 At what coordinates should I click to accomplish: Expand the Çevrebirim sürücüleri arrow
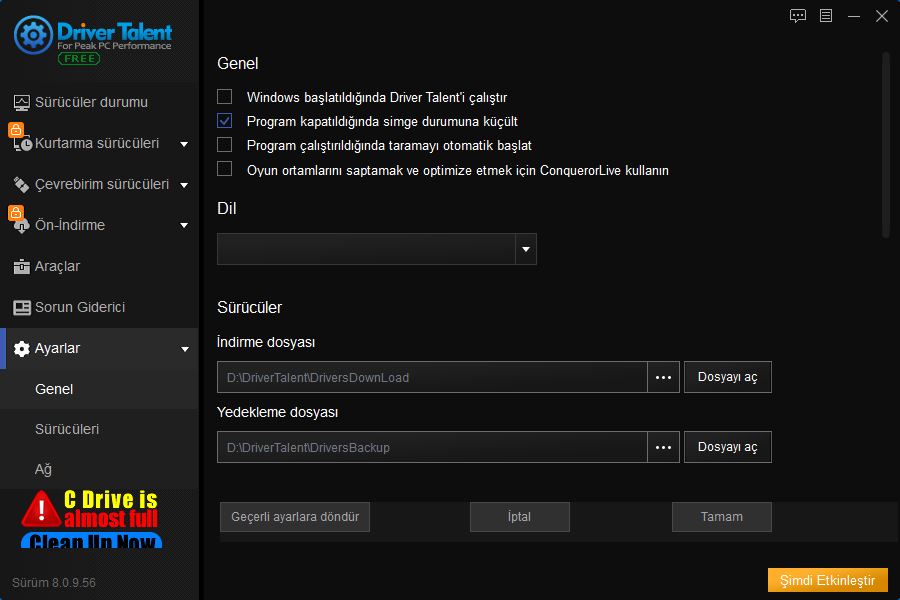[x=184, y=185]
